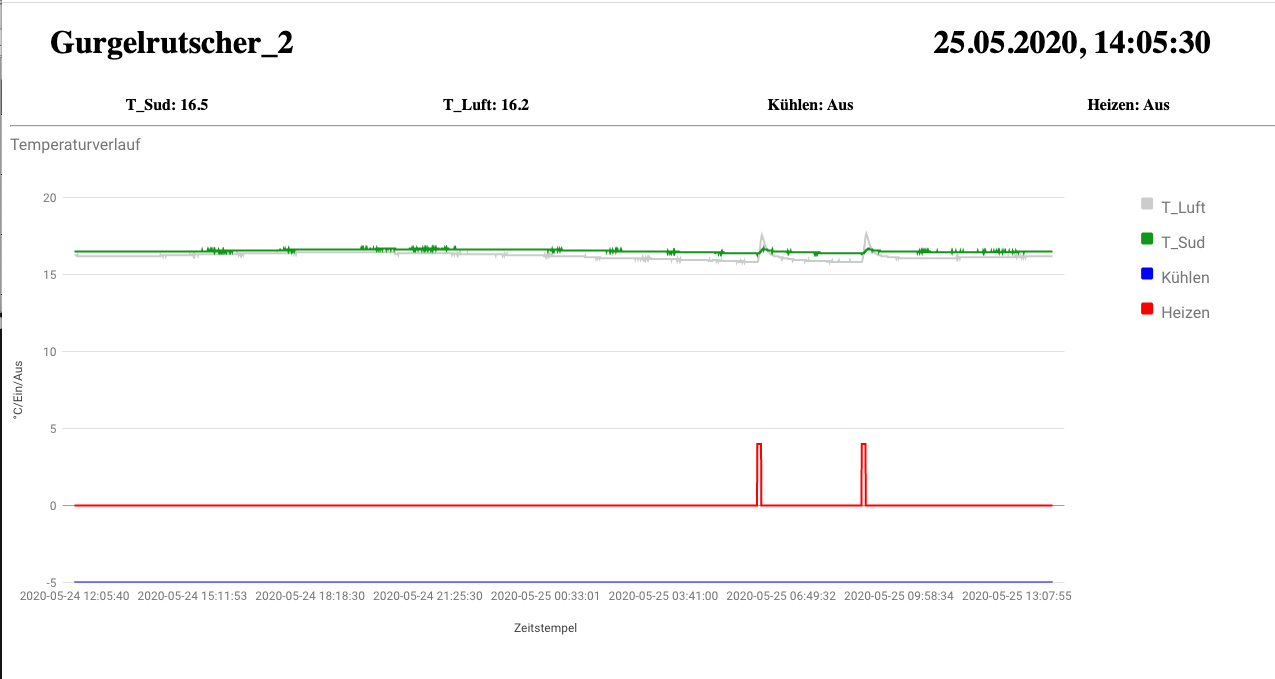1275x679 pixels.
Task: Select the Kühlen legend label text
Action: [x=1185, y=278]
